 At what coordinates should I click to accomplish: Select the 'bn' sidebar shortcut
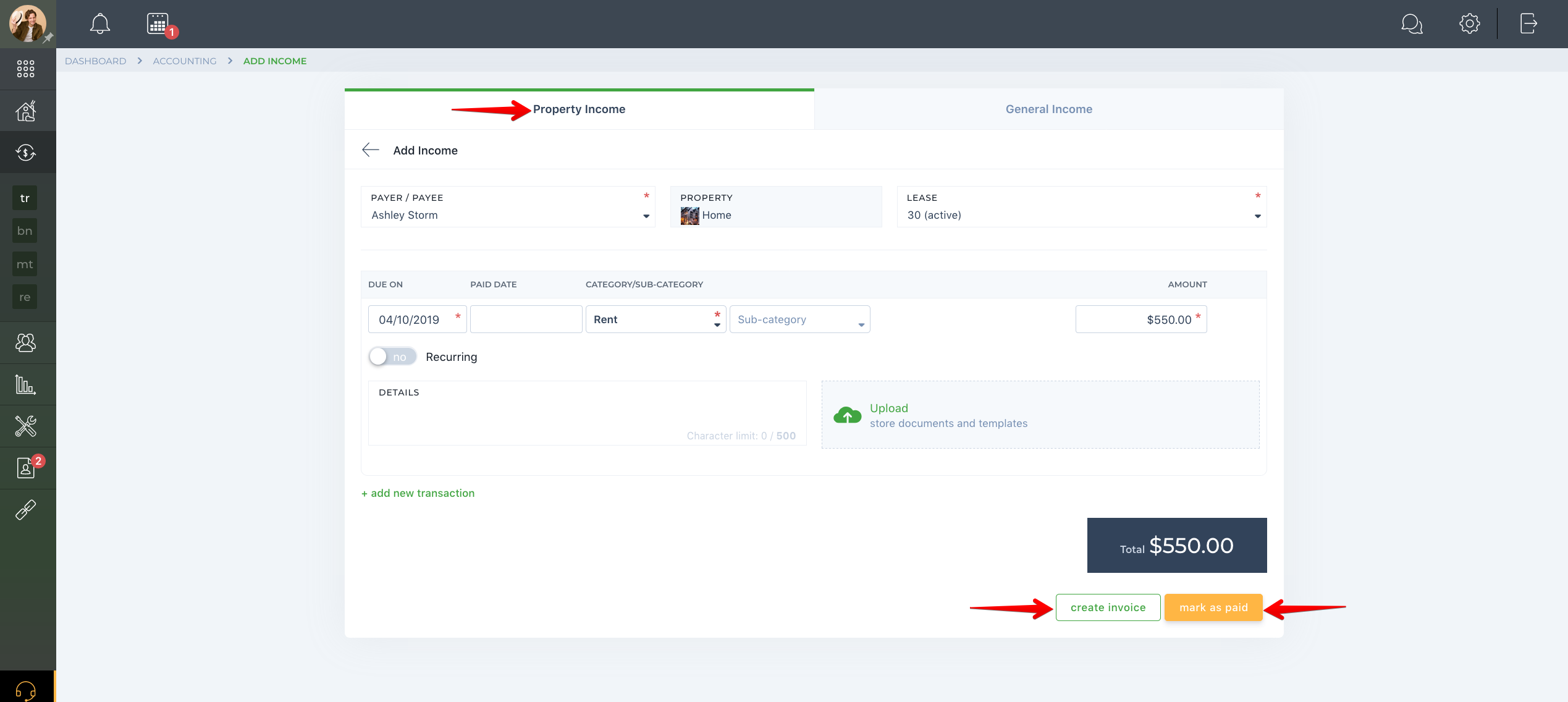25,230
